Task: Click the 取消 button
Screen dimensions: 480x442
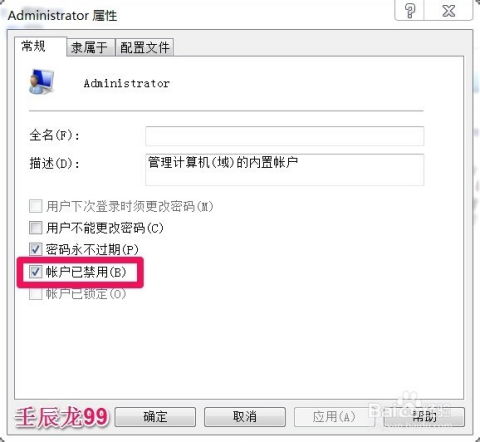Action: 245,417
